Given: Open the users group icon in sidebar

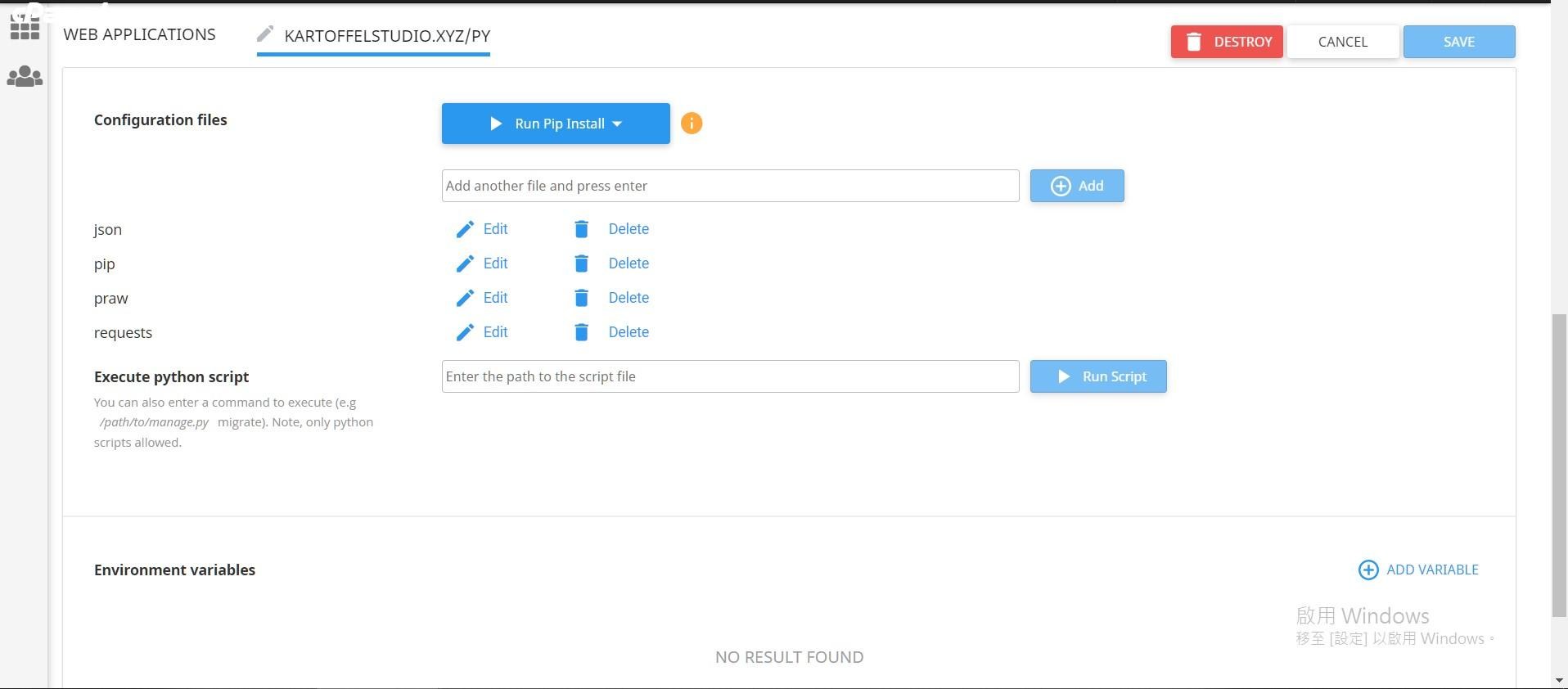Looking at the screenshot, I should (25, 77).
